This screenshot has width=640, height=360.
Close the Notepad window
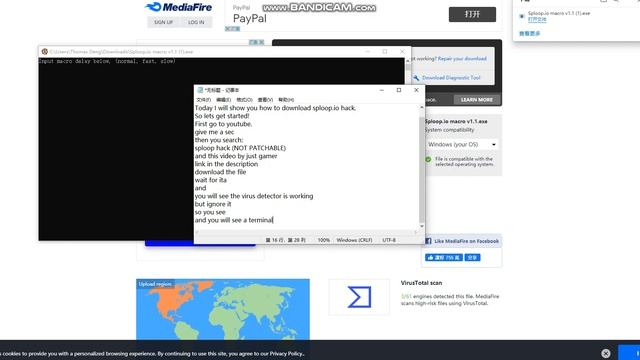pyautogui.click(x=416, y=90)
